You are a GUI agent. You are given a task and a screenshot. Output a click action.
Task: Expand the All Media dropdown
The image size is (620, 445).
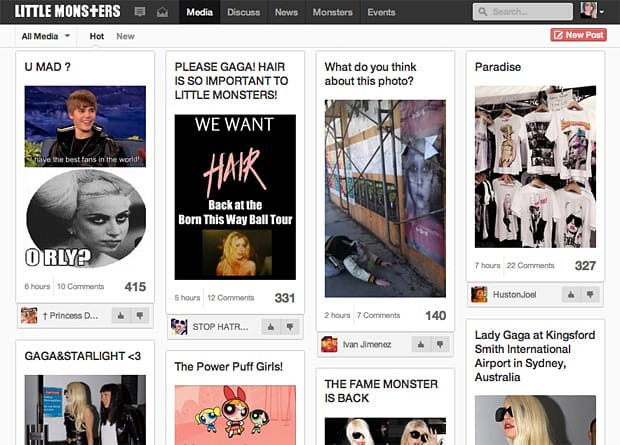(45, 36)
